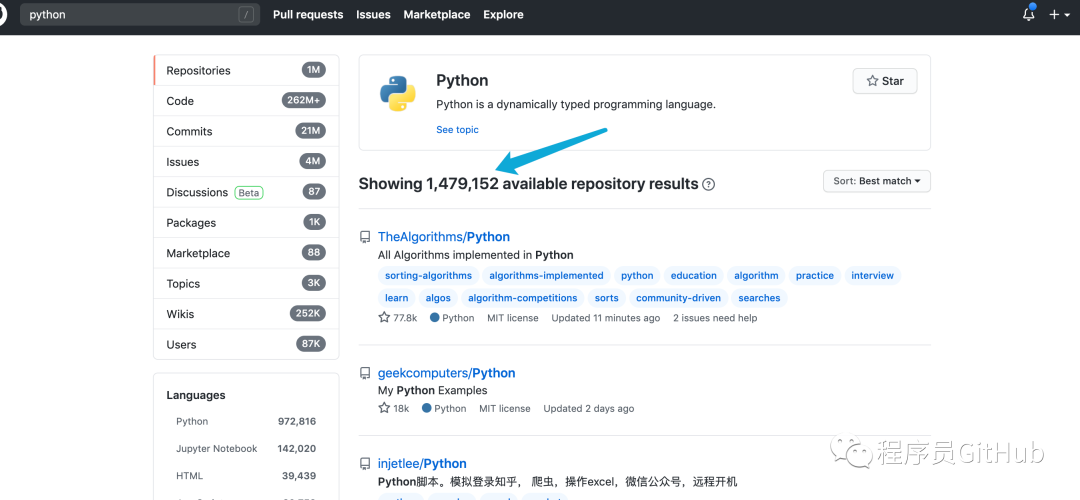
Task: Click the Python logo thumbnail
Action: pos(397,93)
